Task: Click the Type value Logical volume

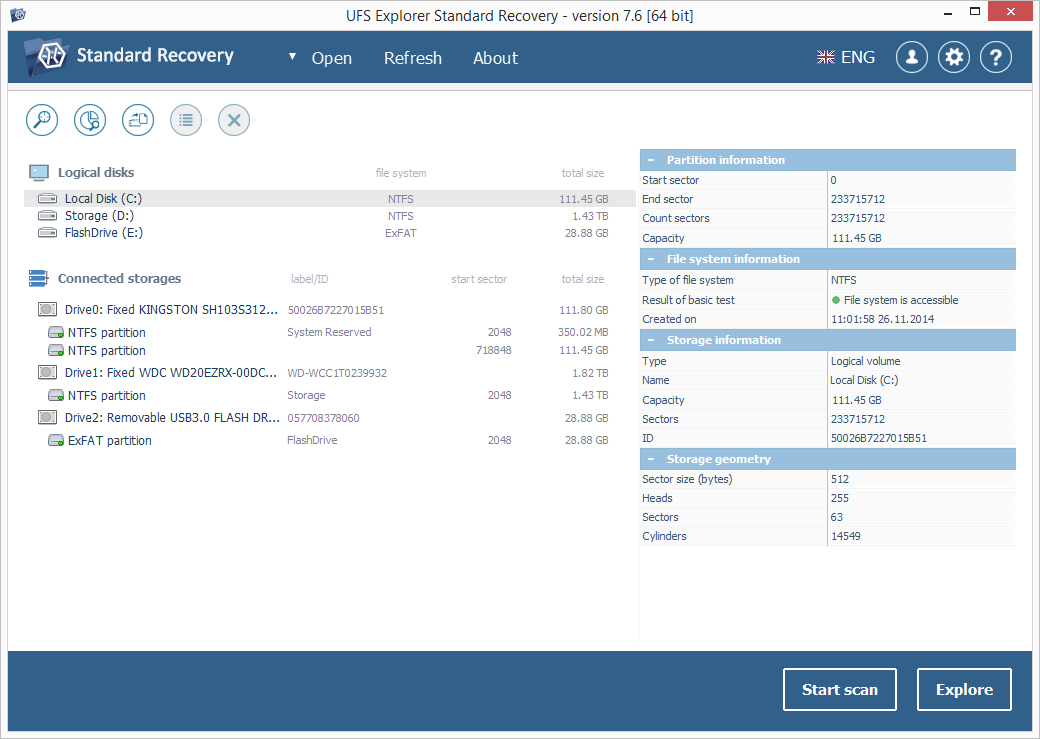Action: click(x=866, y=361)
